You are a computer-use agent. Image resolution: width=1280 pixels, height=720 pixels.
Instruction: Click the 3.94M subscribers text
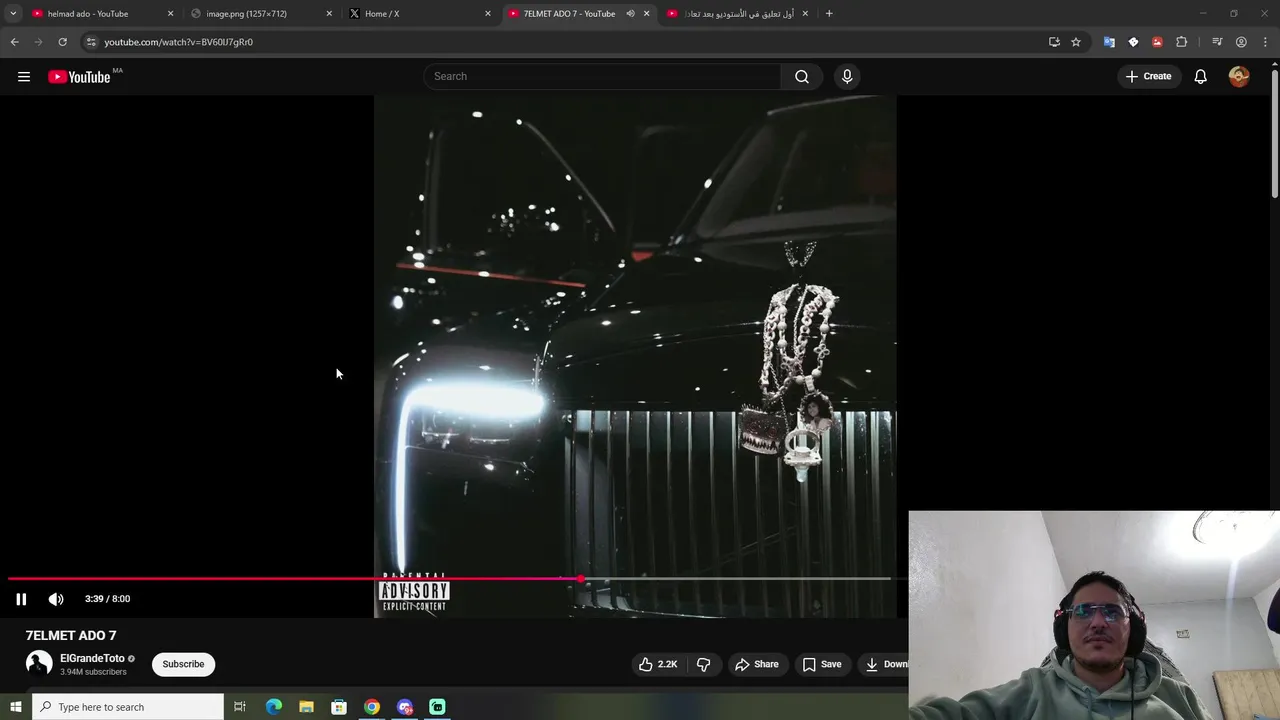pos(93,672)
